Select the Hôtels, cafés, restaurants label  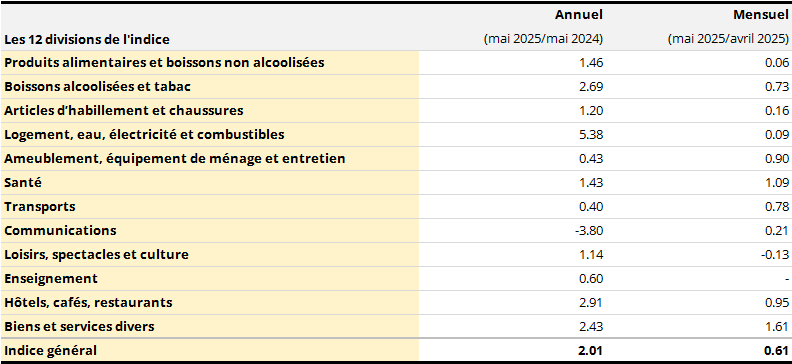[88, 302]
